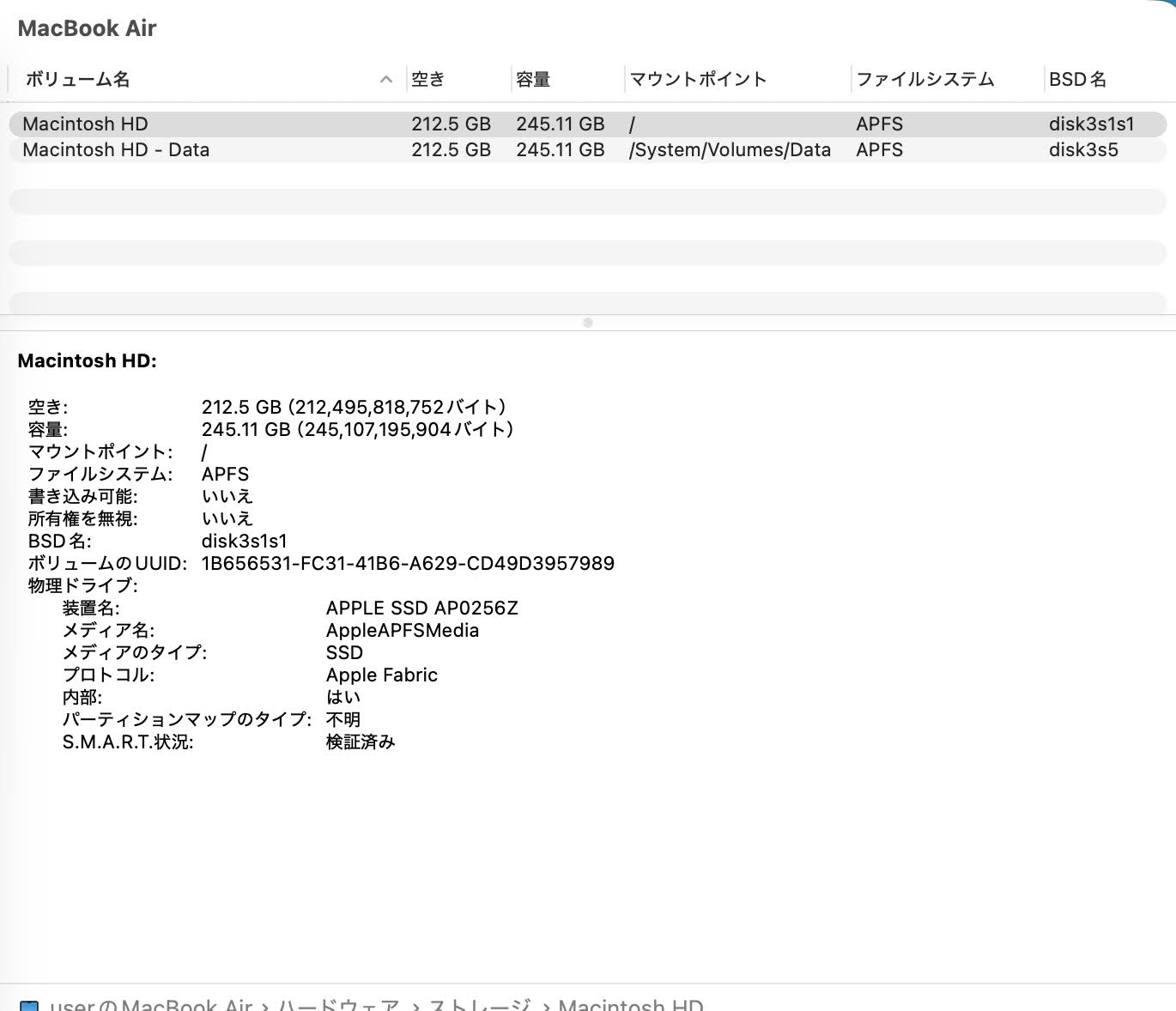Viewport: 1176px width, 1011px height.
Task: Click the Apple Fabric protocol value
Action: point(382,675)
